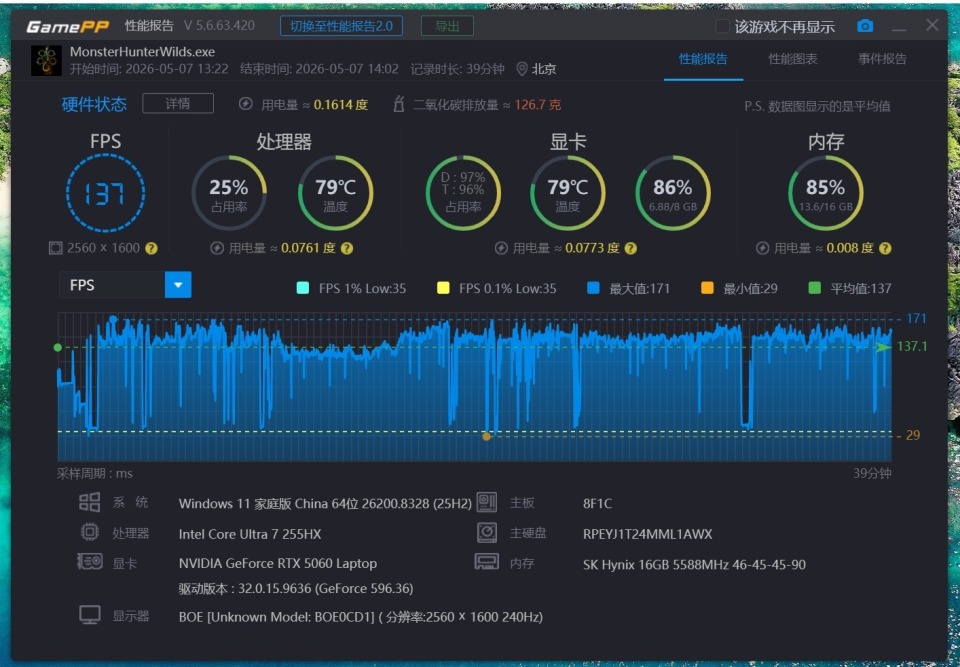This screenshot has width=960, height=667.
Task: Click the help icon beside 0.0773 度
Action: pos(631,249)
